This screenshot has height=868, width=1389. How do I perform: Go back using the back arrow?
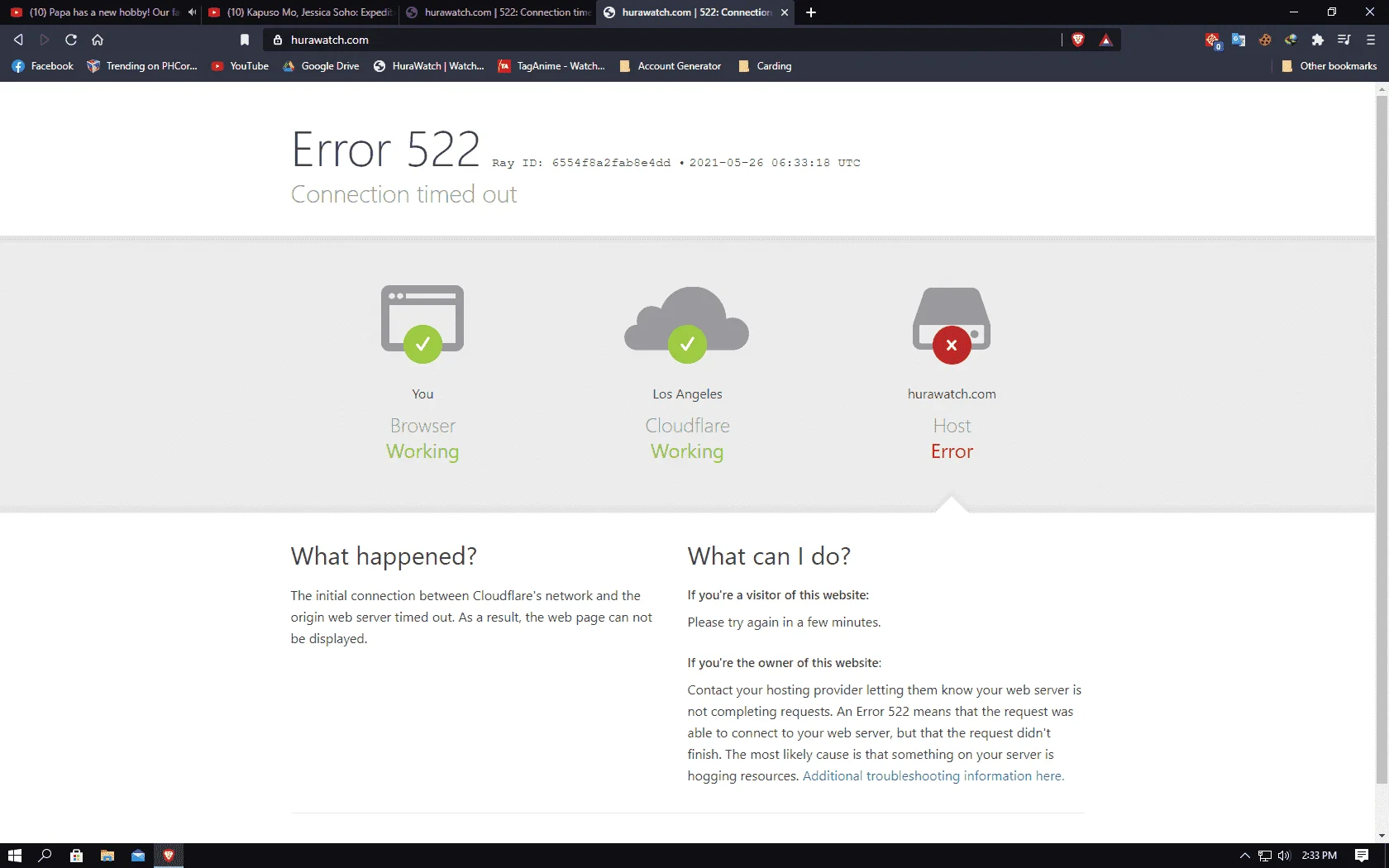pyautogui.click(x=18, y=40)
